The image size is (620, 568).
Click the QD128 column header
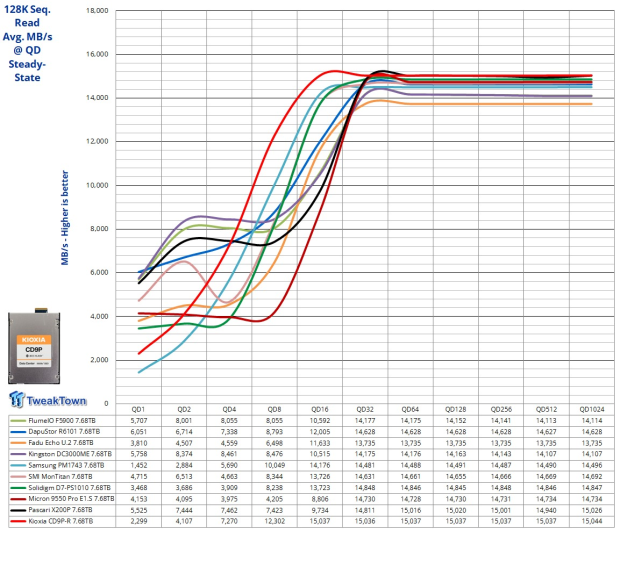456,409
